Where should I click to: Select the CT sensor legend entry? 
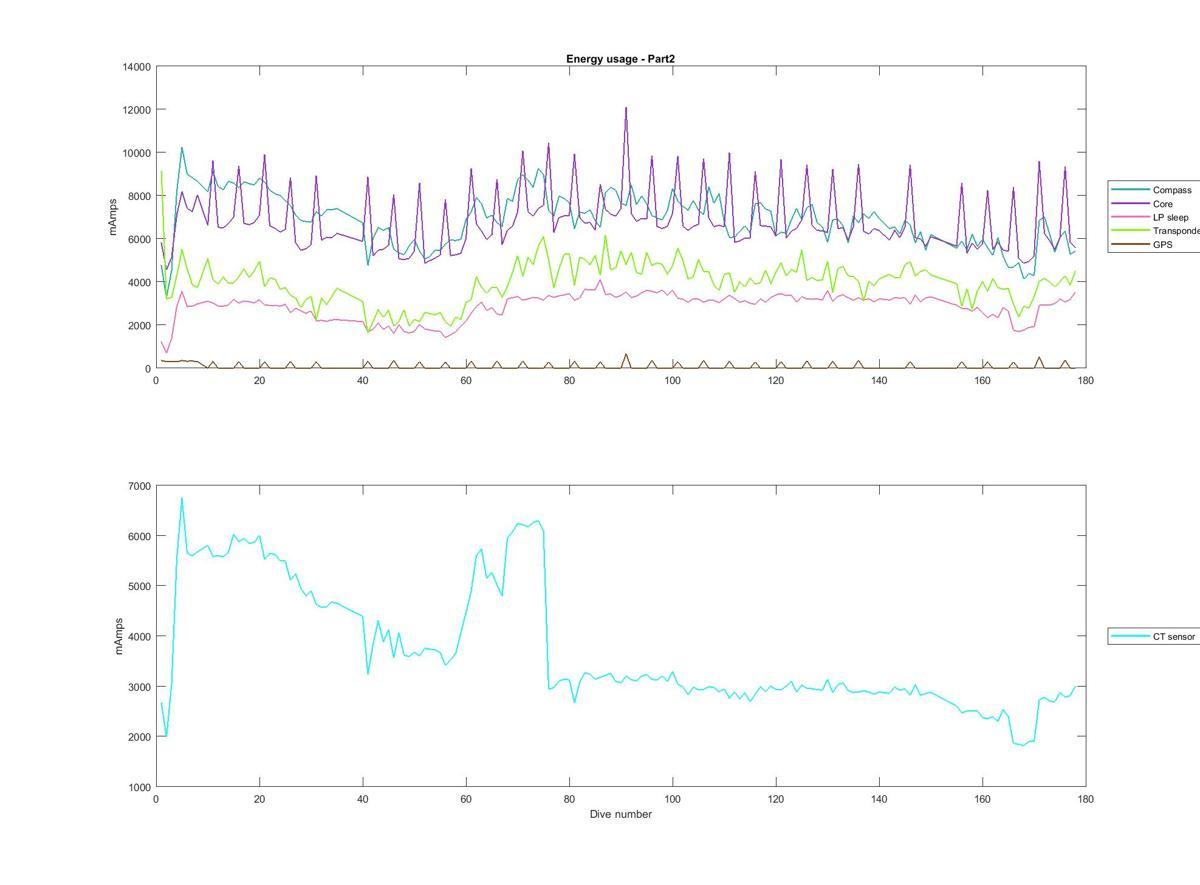(1153, 636)
